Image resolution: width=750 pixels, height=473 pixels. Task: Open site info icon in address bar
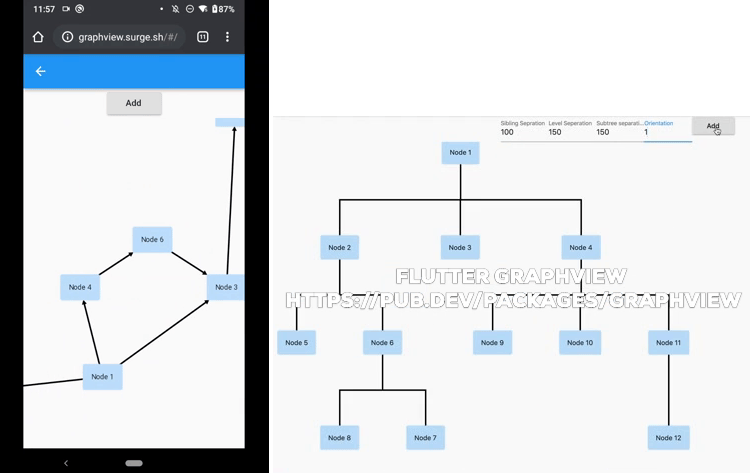click(x=67, y=37)
